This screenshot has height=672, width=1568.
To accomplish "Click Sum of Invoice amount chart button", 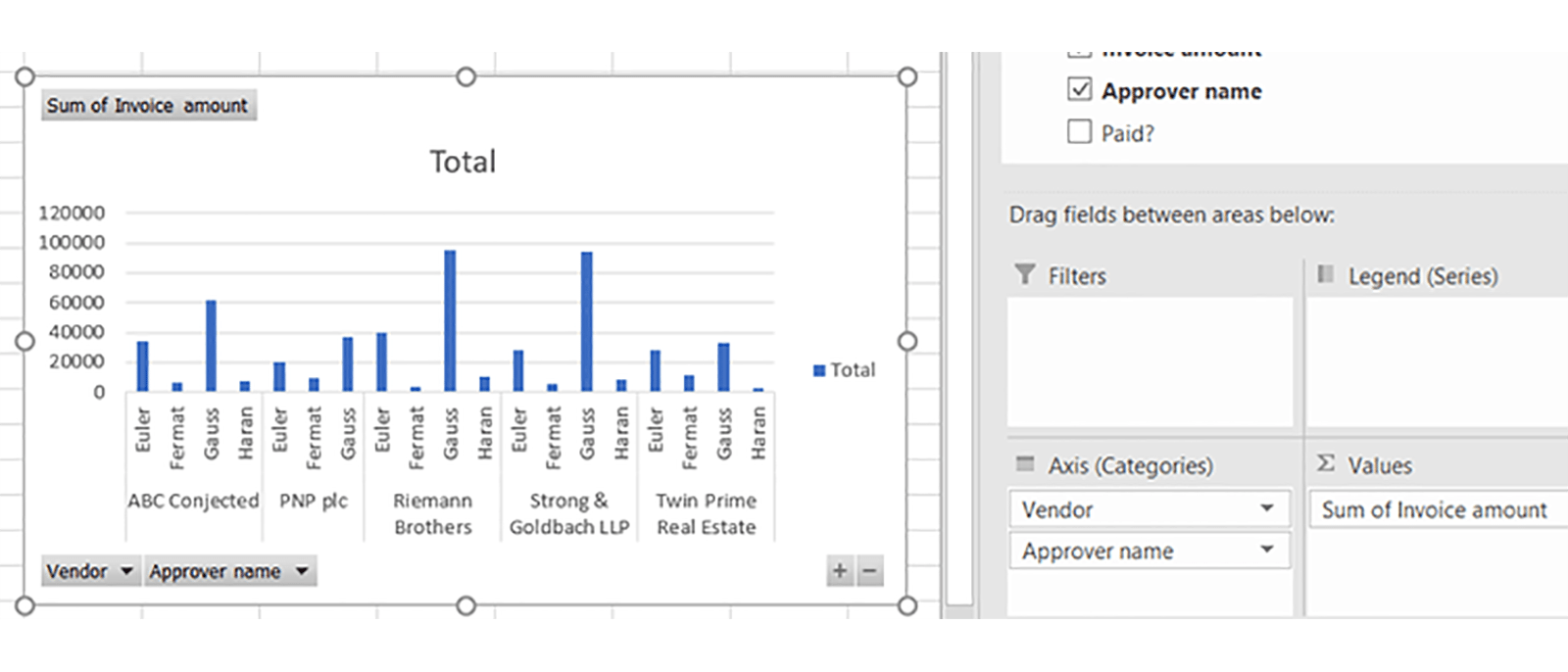I will coord(148,105).
